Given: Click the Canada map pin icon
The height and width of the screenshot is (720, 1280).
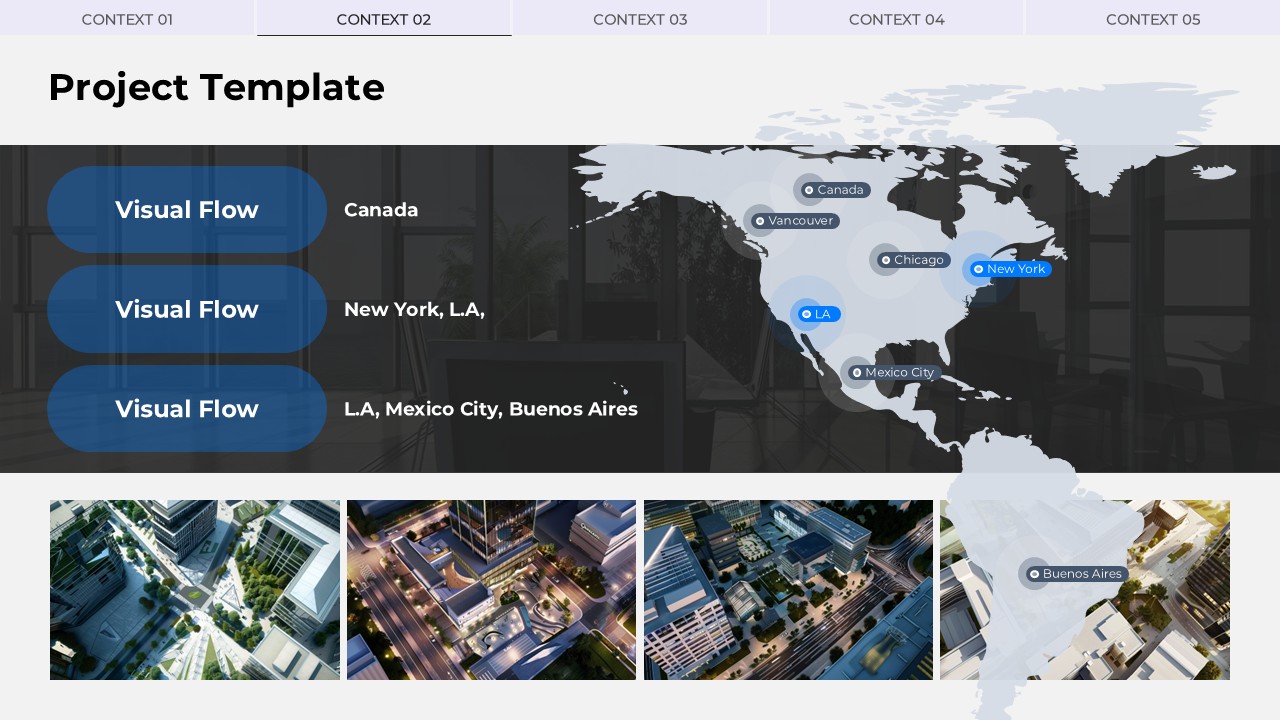Looking at the screenshot, I should click(x=809, y=190).
